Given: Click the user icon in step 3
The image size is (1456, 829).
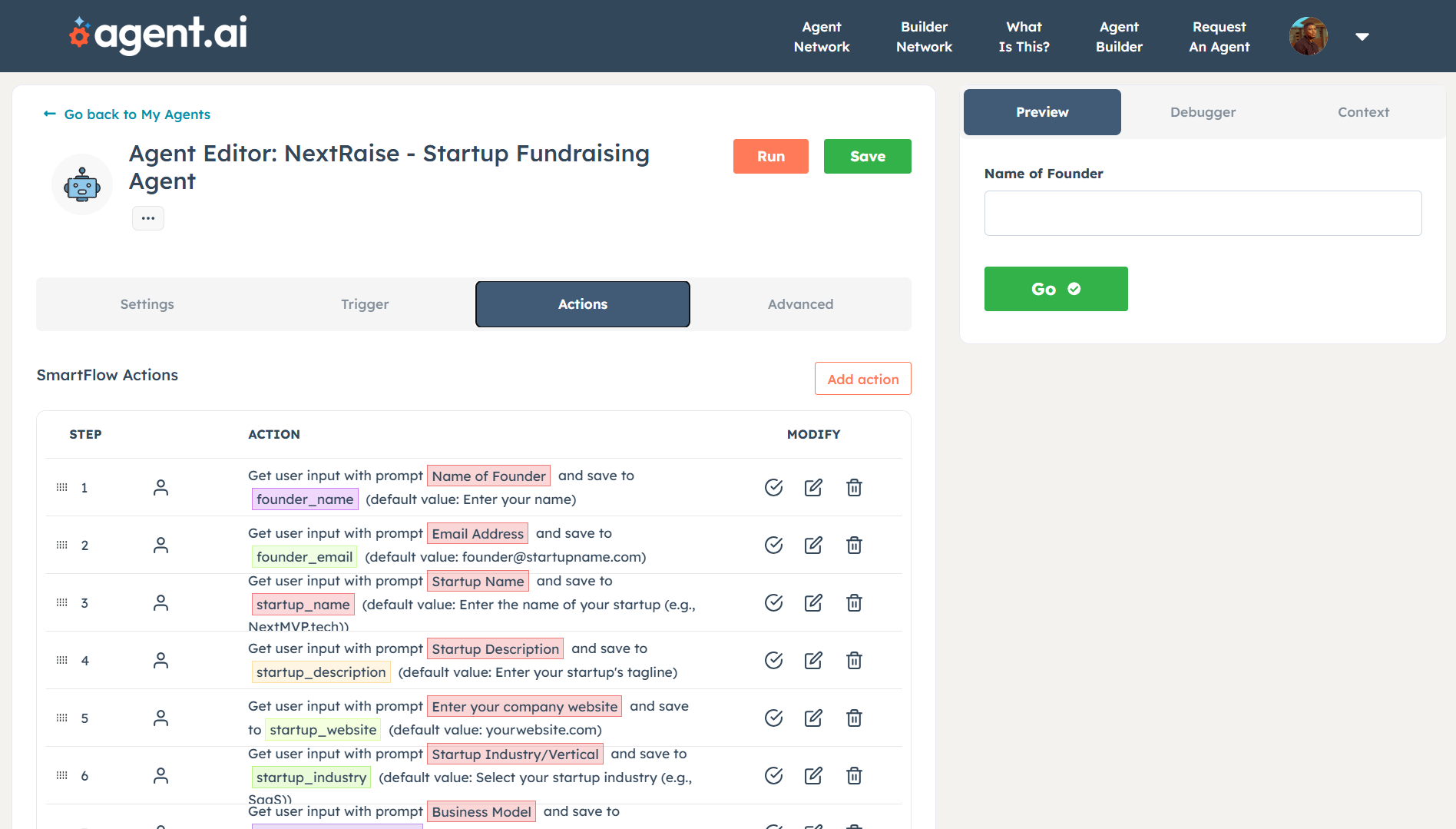Looking at the screenshot, I should coord(160,603).
